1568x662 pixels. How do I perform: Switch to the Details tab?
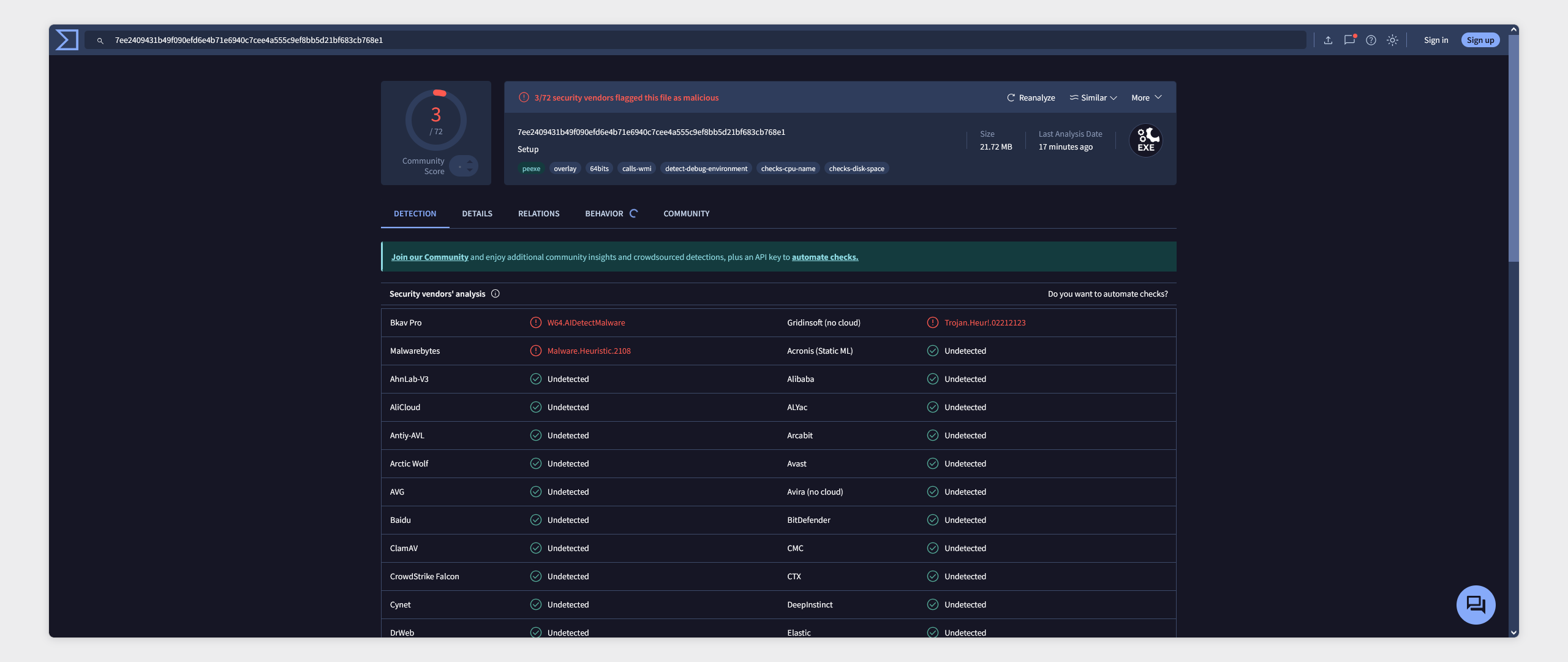pos(477,213)
